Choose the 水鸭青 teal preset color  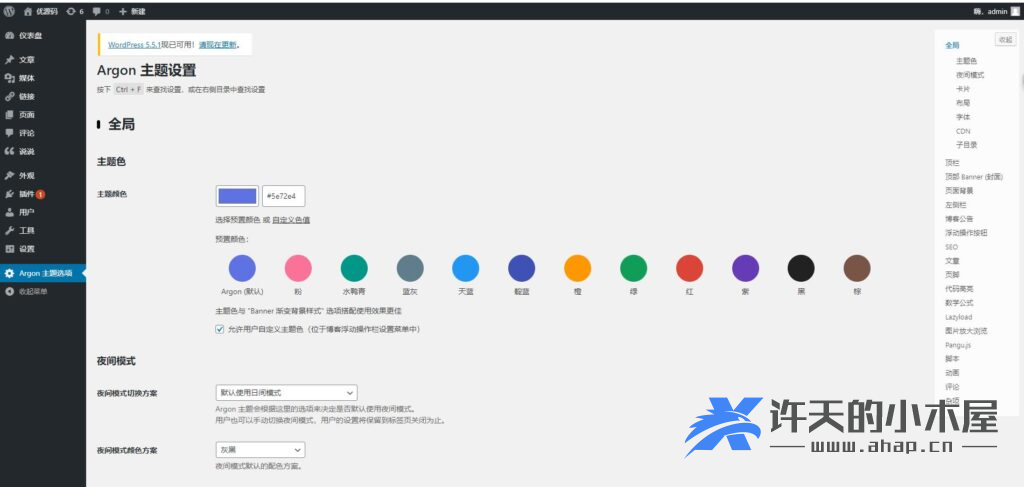pos(354,268)
